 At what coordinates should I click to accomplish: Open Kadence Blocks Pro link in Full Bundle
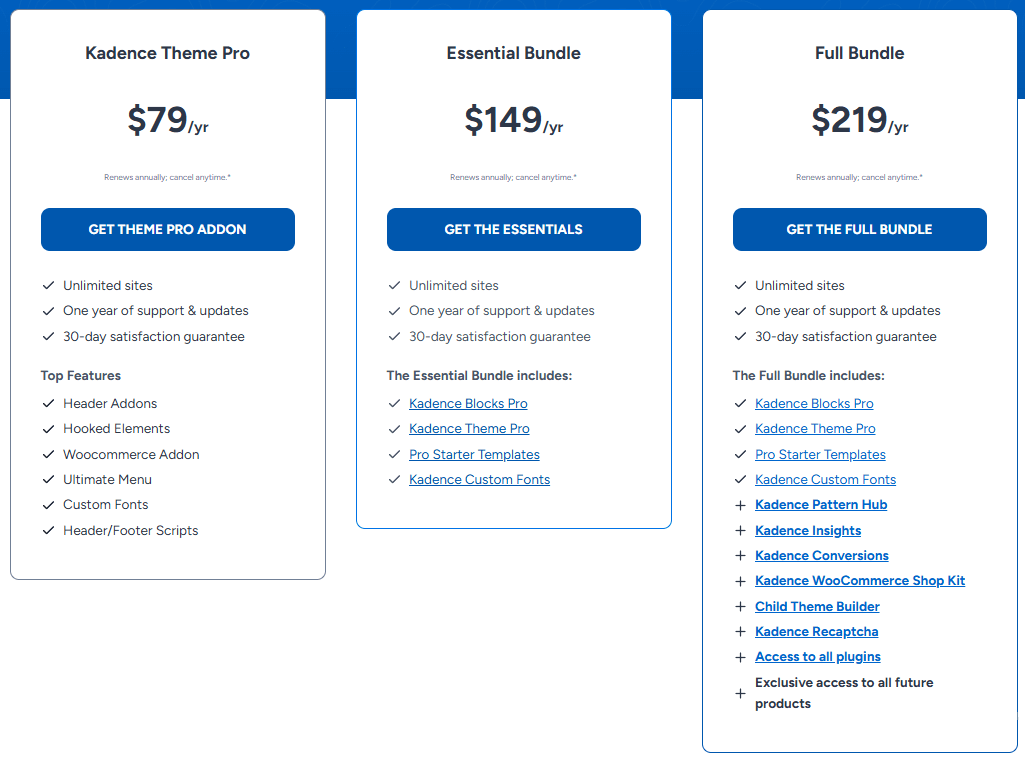pos(814,404)
